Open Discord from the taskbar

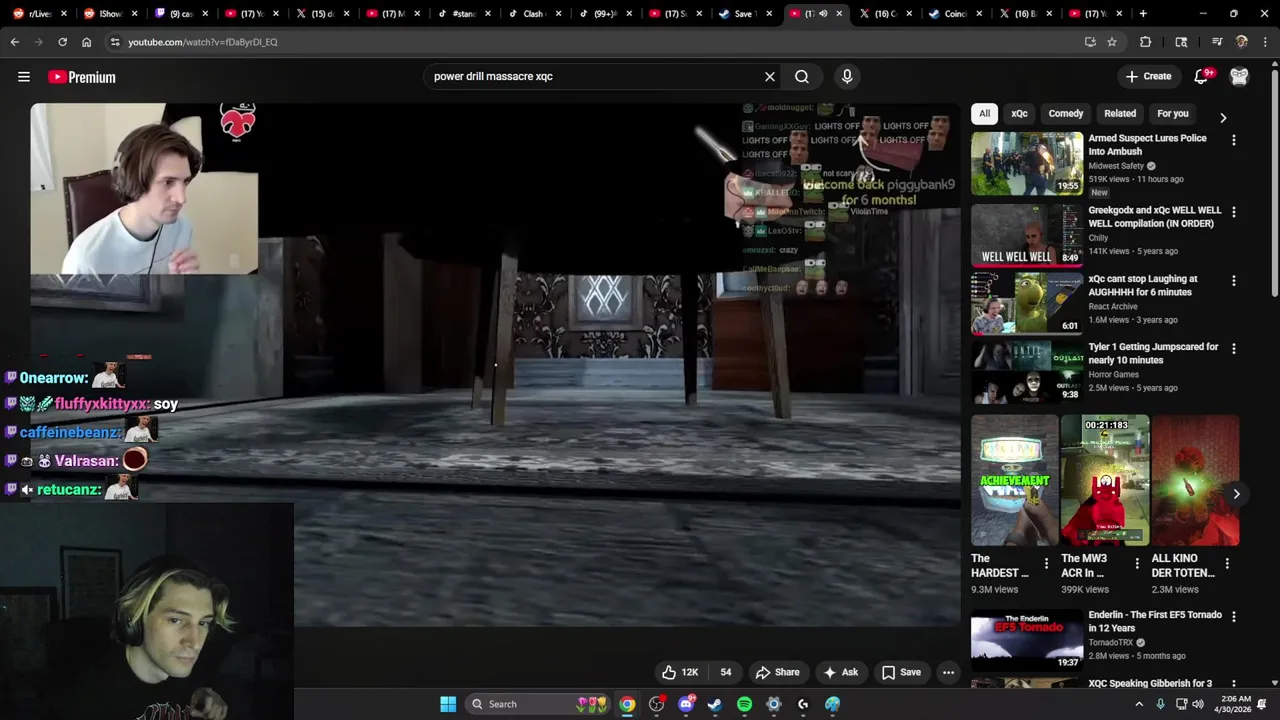click(x=686, y=704)
